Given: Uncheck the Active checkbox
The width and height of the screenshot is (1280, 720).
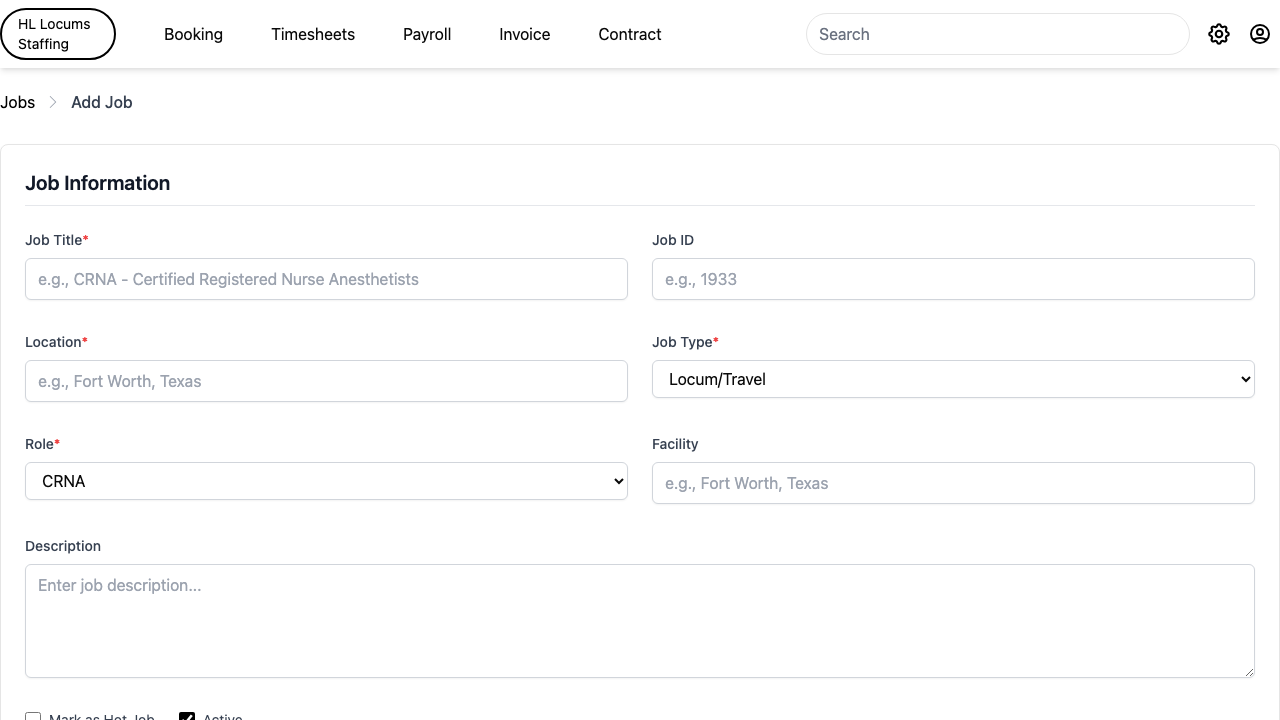Looking at the screenshot, I should [x=187, y=717].
